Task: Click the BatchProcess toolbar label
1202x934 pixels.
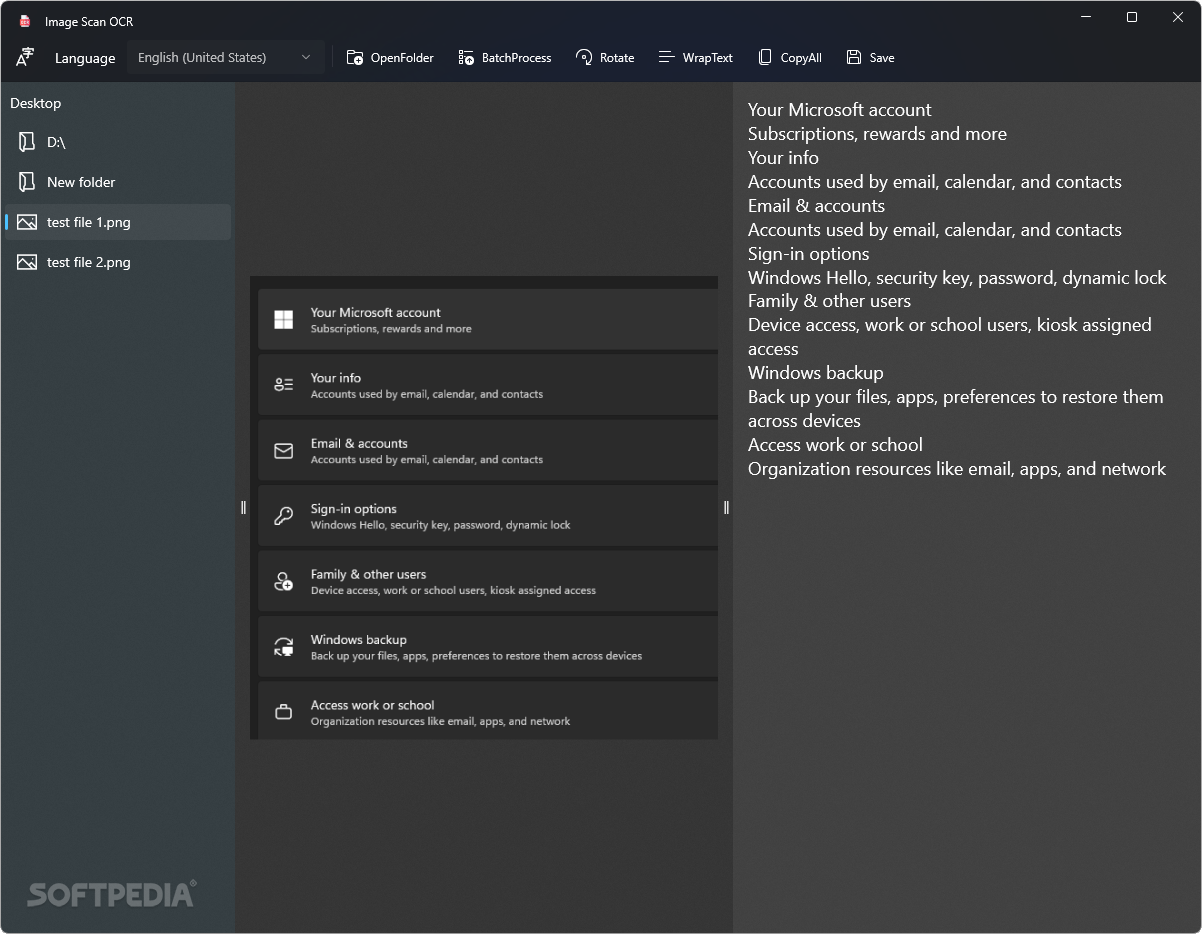Action: click(516, 58)
